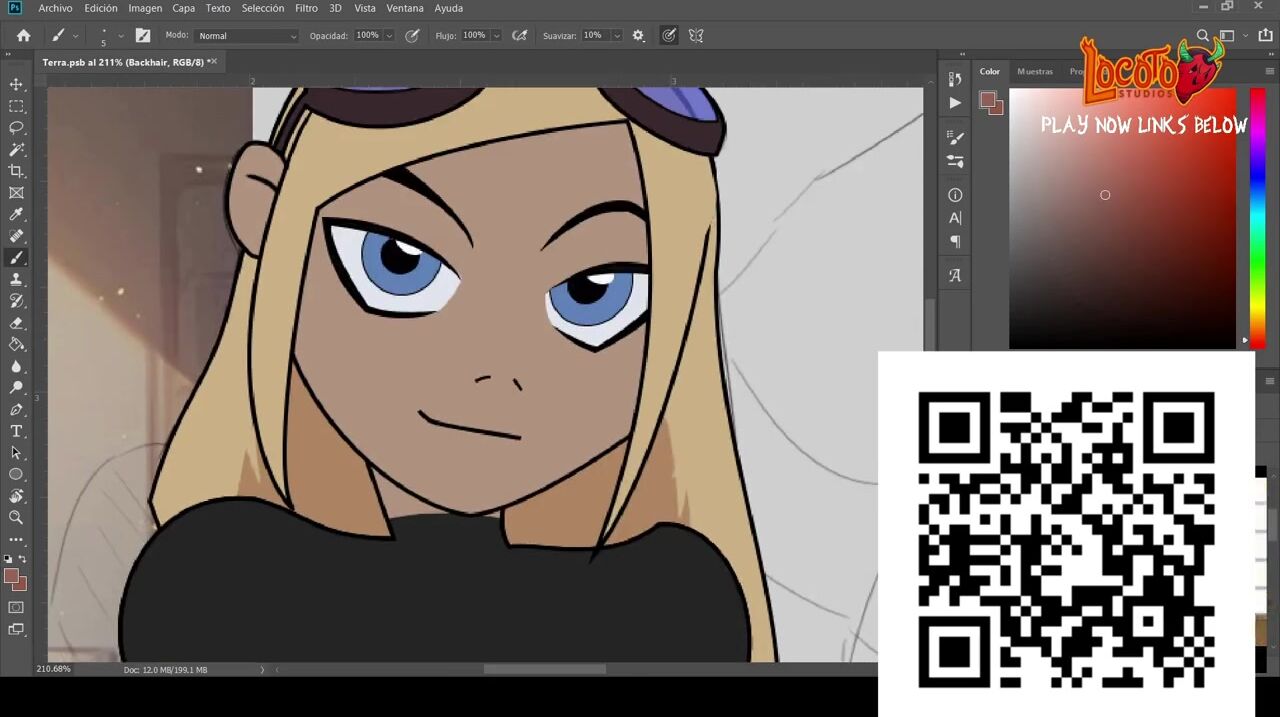Viewport: 1280px width, 717px height.
Task: Select the Brush tool in left toolbar
Action: [x=16, y=258]
